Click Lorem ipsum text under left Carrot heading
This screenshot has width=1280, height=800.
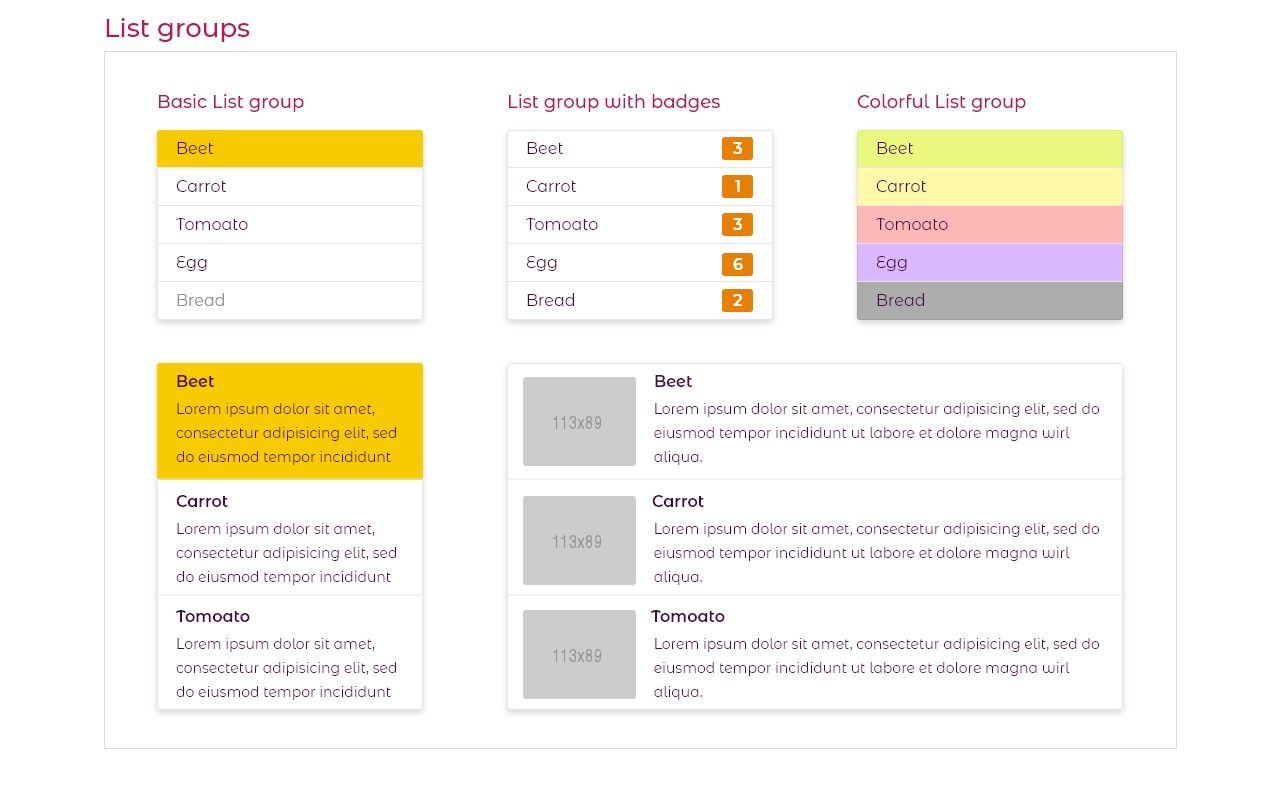(286, 553)
